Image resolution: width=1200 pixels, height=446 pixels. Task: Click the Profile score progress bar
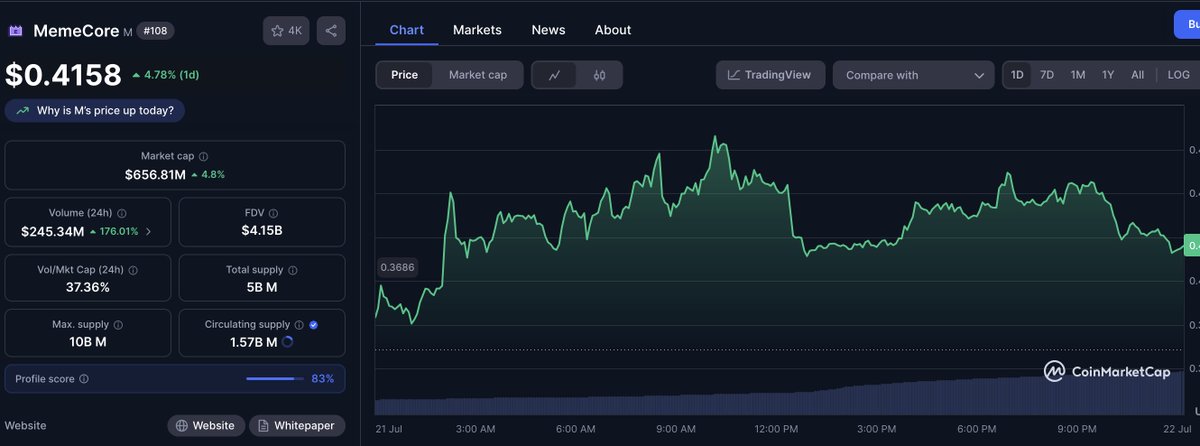tap(275, 379)
